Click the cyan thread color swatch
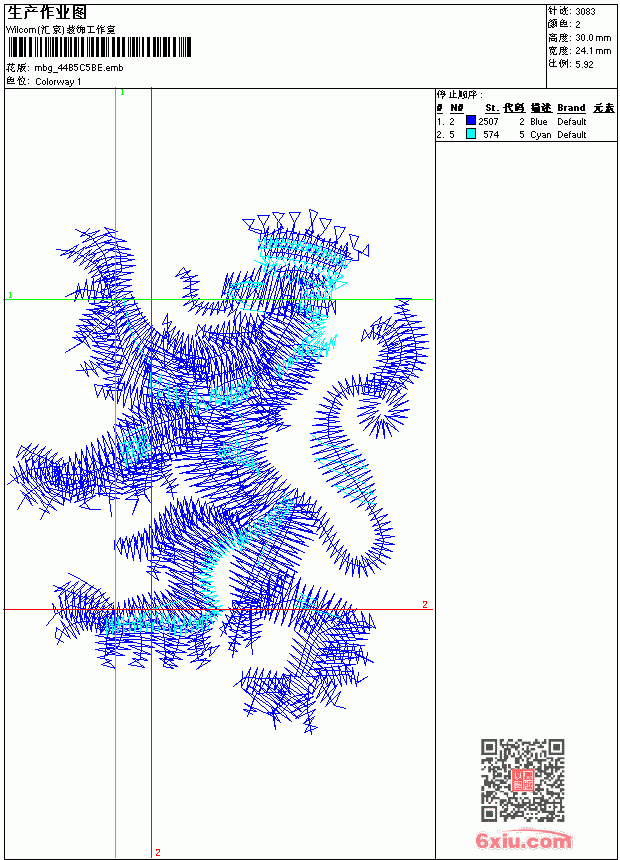Viewport: 620px width, 860px height. coord(471,133)
